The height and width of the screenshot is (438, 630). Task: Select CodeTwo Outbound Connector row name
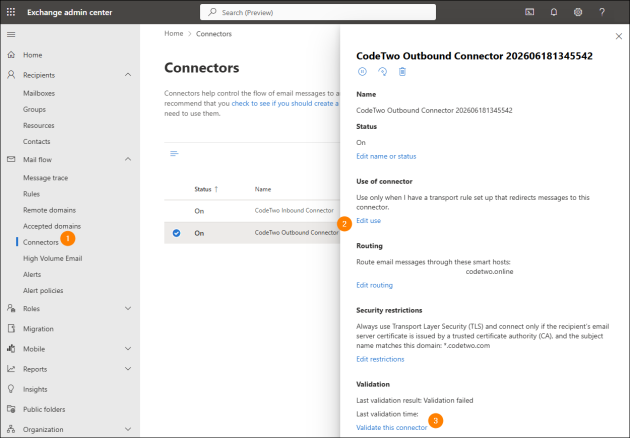[297, 233]
